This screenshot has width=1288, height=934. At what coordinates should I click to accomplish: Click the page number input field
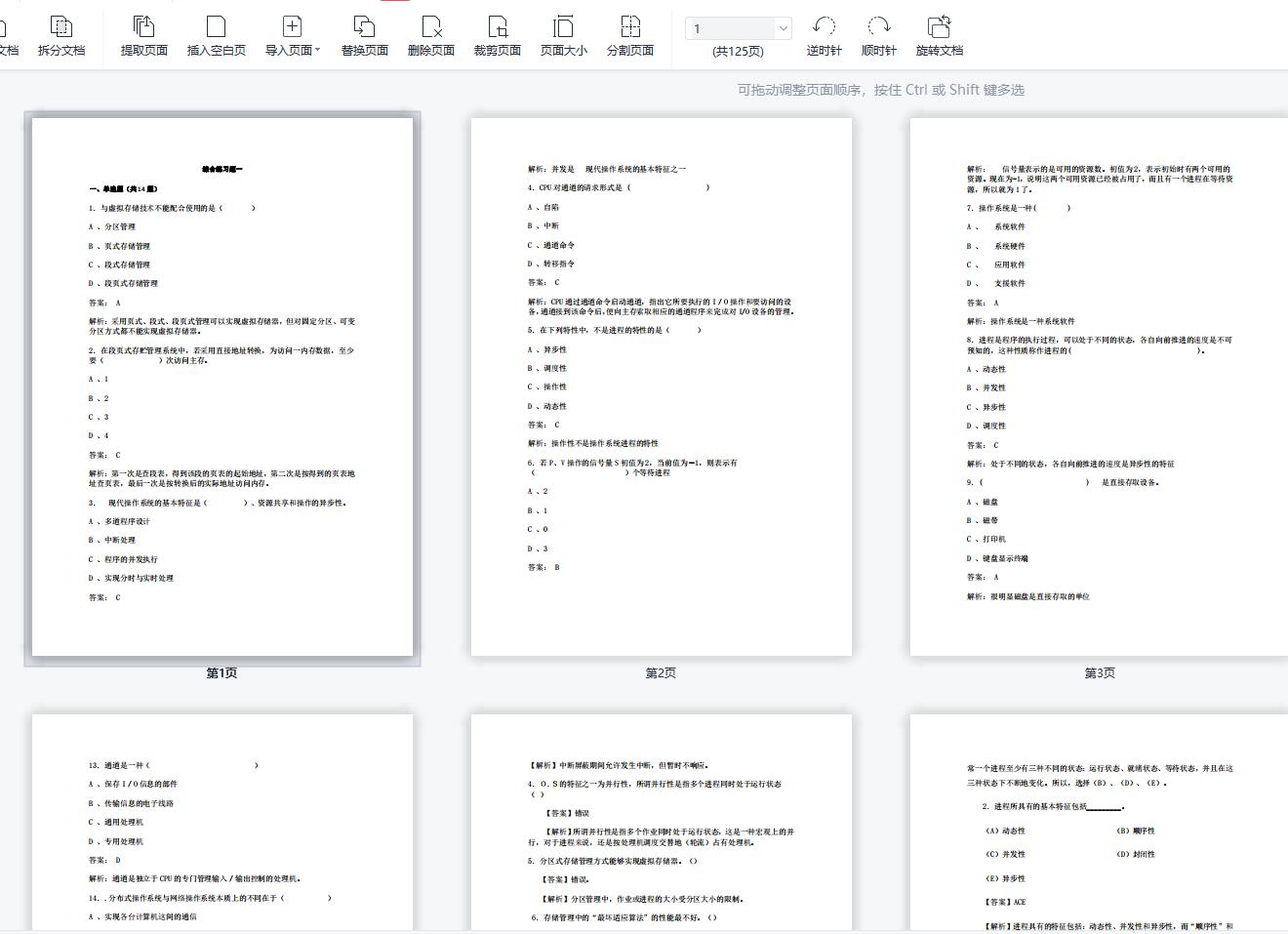tap(730, 28)
